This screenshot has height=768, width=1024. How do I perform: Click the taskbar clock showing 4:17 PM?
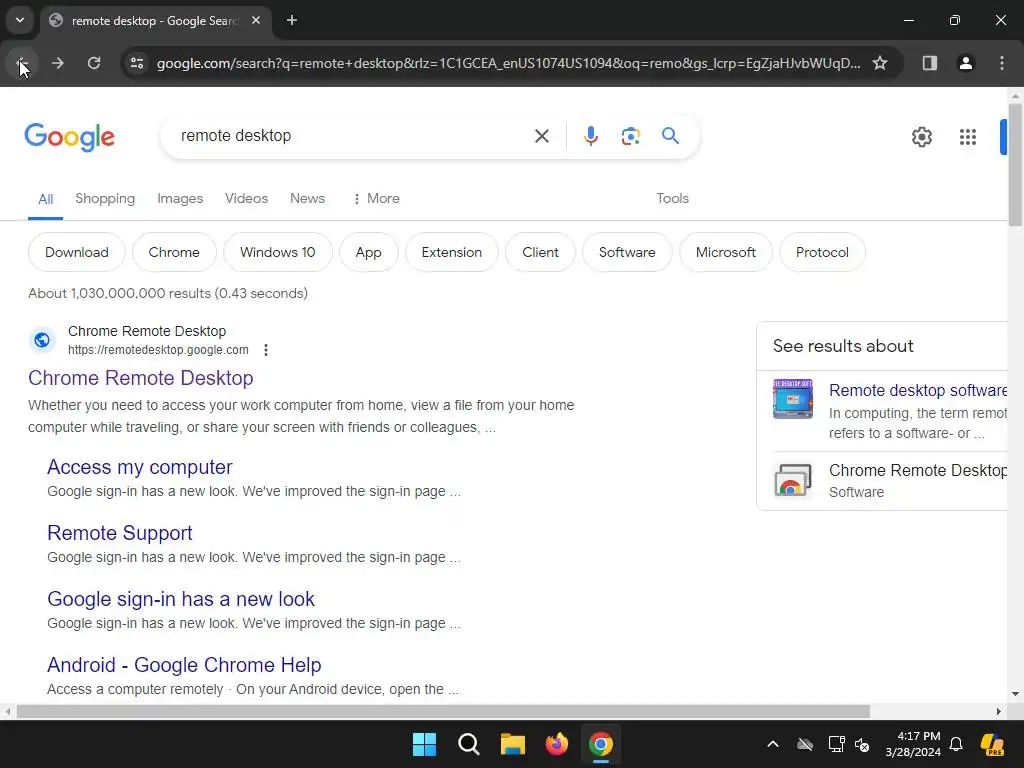pyautogui.click(x=913, y=744)
